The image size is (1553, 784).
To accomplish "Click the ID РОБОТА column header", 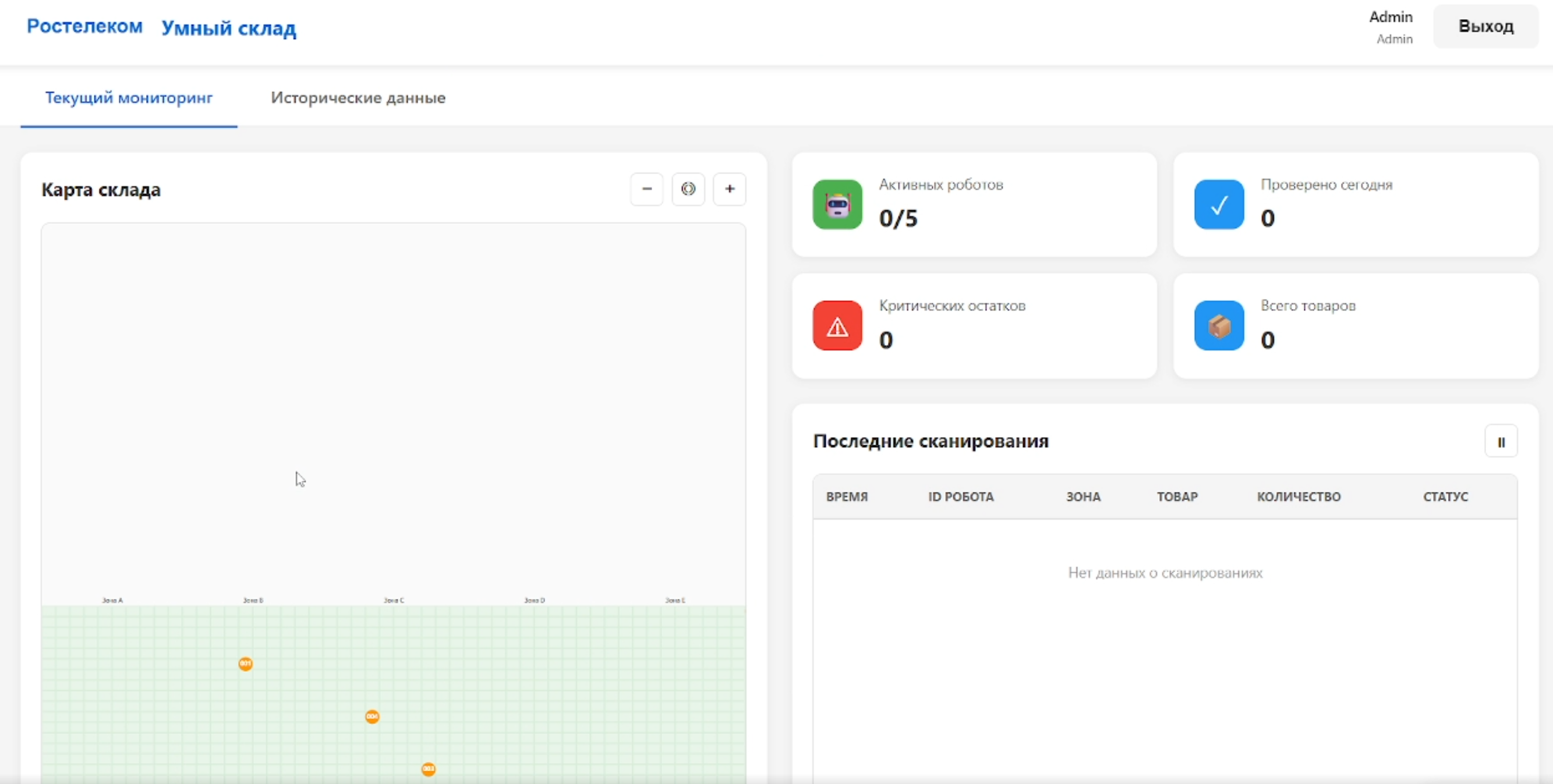I will [960, 496].
